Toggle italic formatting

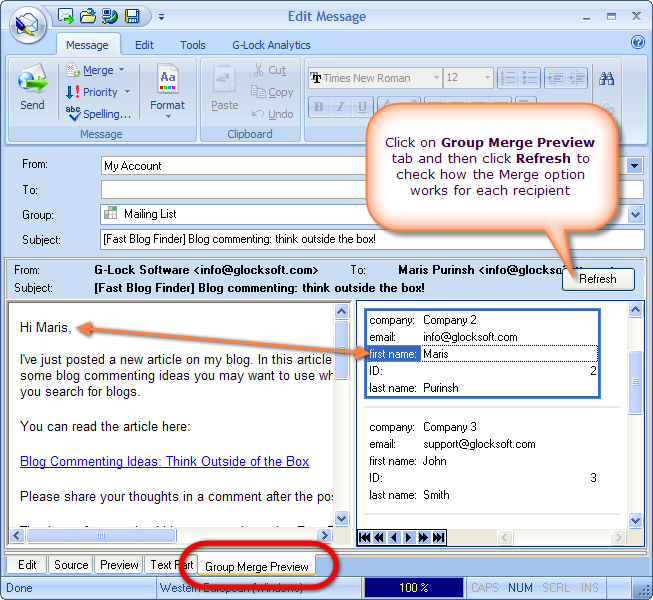tap(340, 107)
